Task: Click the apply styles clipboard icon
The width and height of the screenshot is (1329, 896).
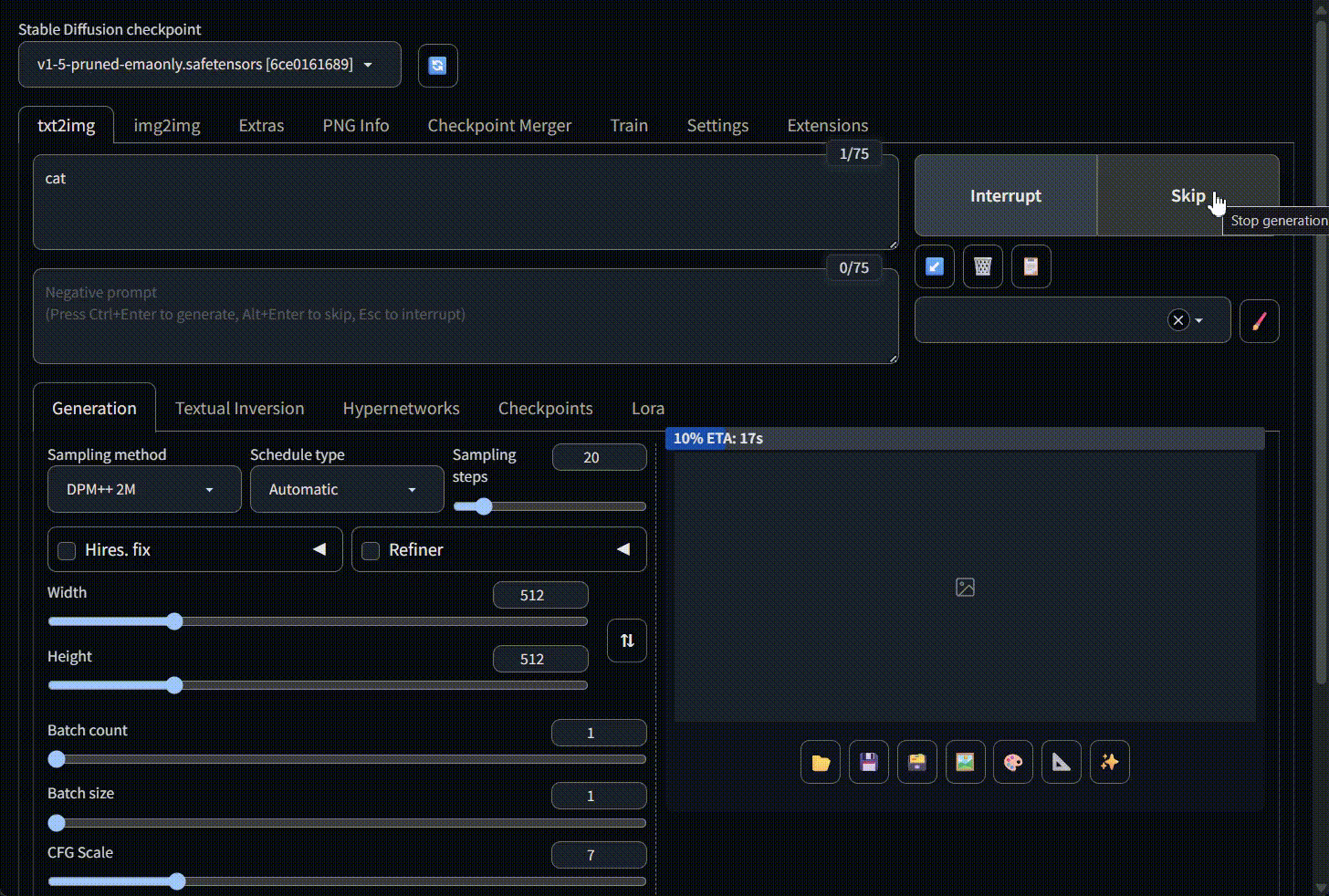Action: [x=1031, y=266]
